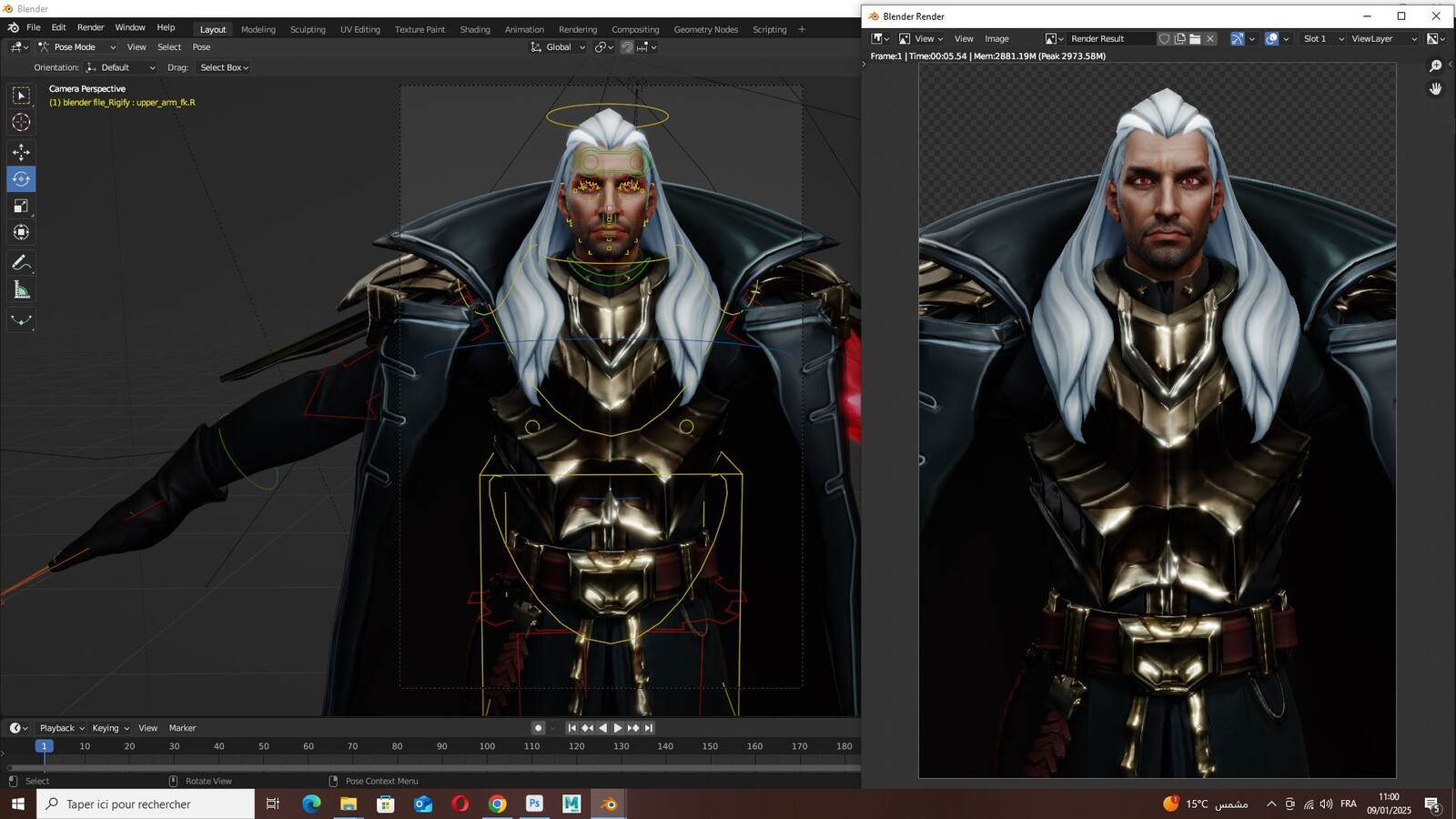
Task: Toggle overlays in Blender Render window
Action: click(x=1271, y=38)
